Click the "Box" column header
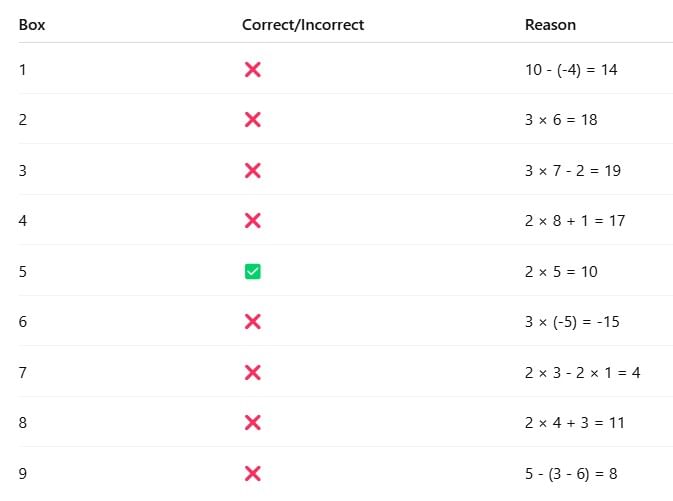This screenshot has width=673, height=501. click(x=32, y=25)
